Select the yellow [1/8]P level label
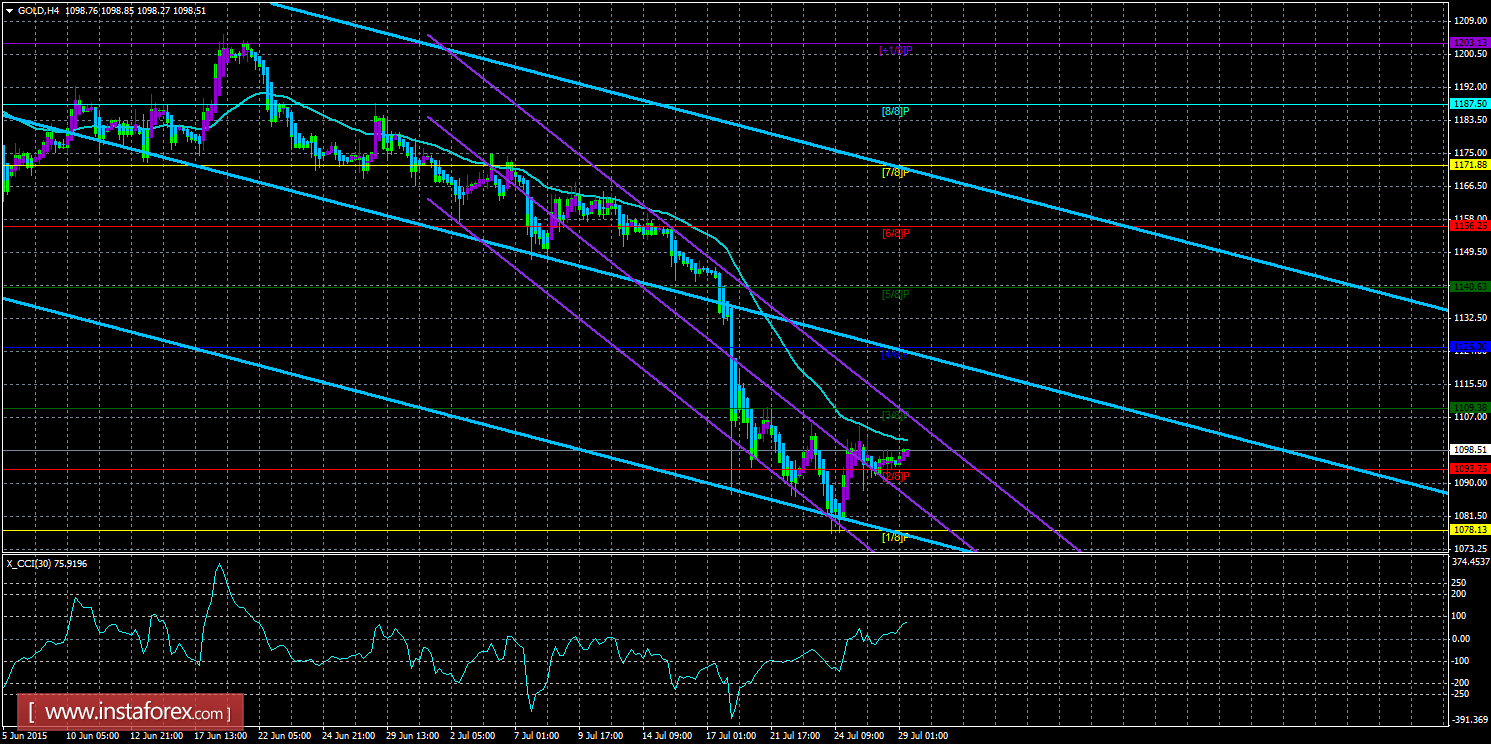1491x744 pixels. (894, 538)
